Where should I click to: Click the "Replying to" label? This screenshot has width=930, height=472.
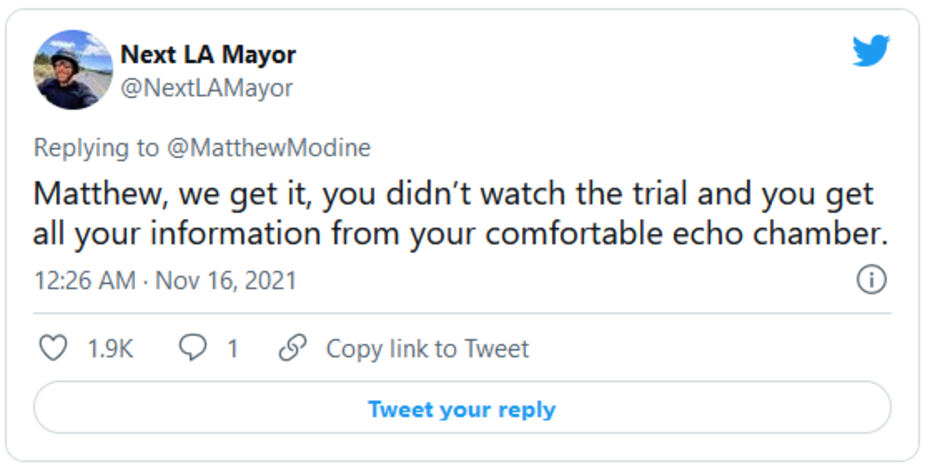tap(96, 148)
